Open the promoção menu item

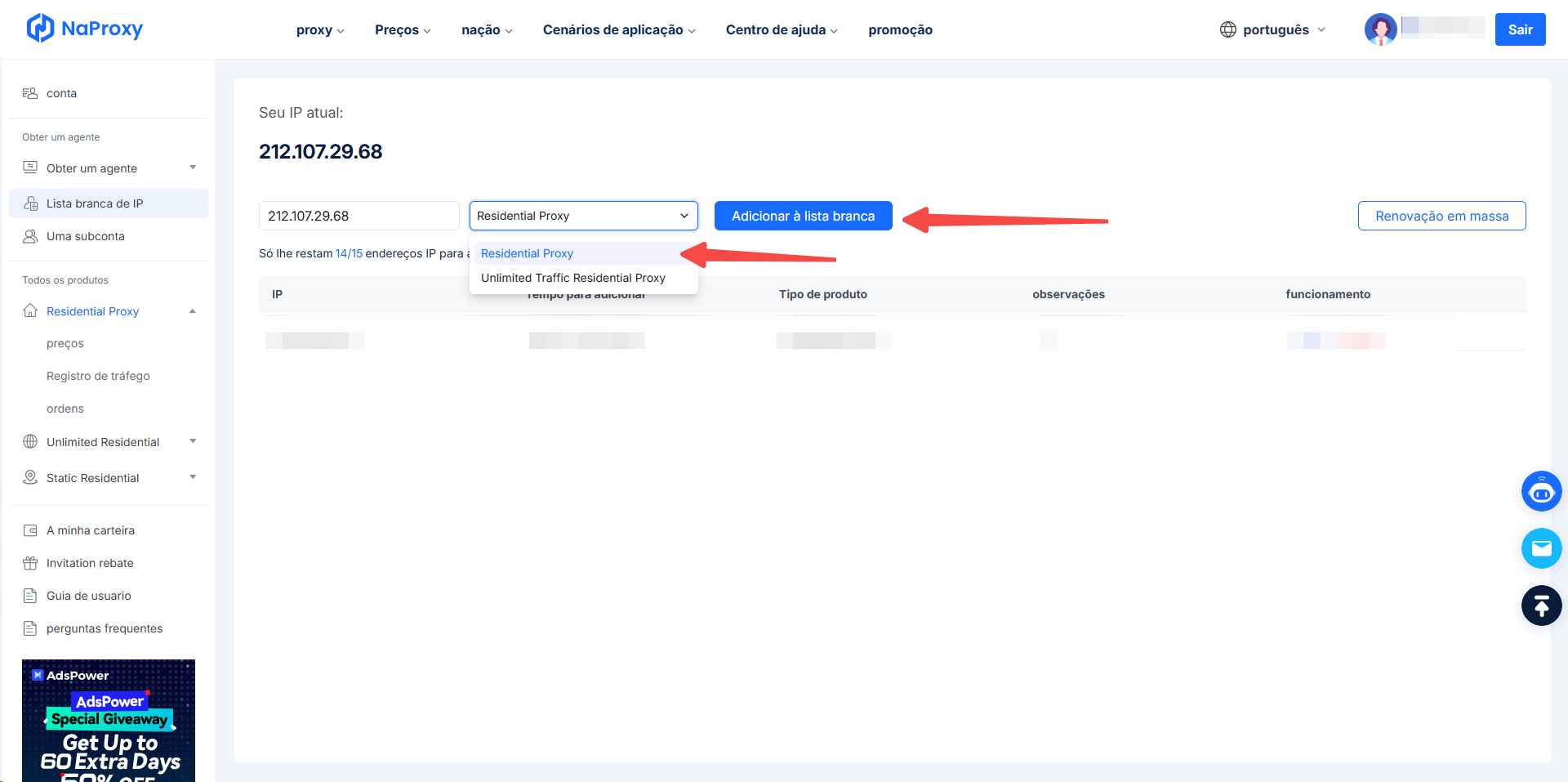(x=900, y=29)
